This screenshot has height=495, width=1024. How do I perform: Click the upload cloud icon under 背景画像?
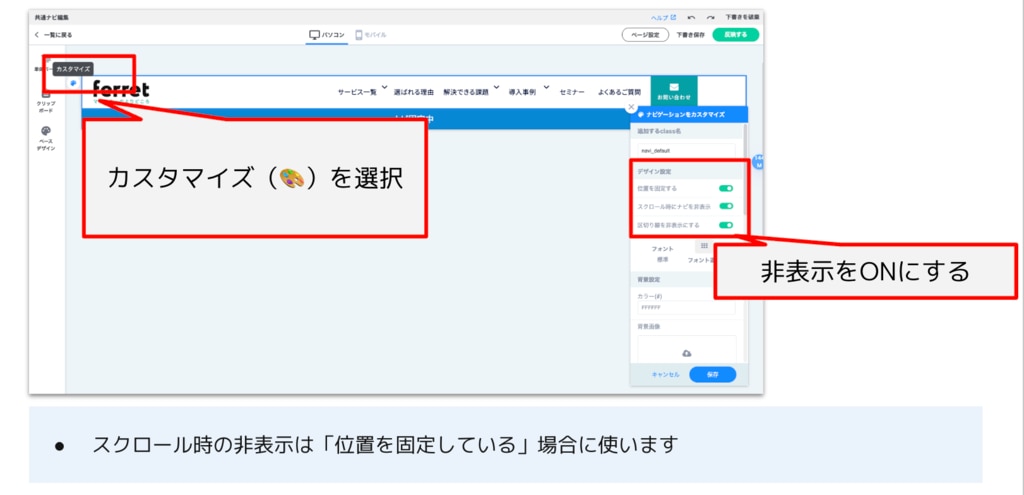tap(687, 353)
